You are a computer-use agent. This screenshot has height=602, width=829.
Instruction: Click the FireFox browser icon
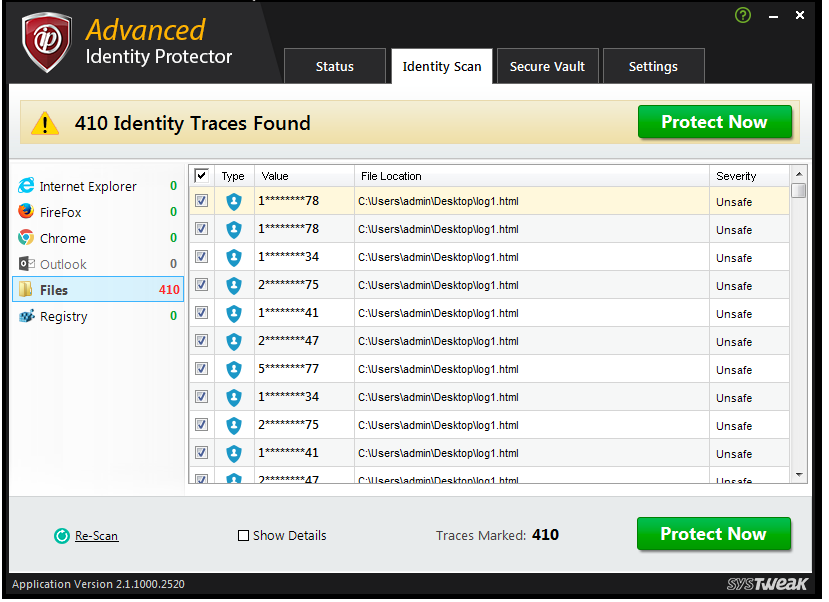(x=26, y=211)
